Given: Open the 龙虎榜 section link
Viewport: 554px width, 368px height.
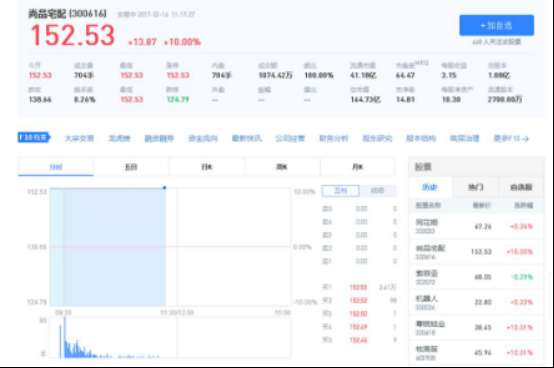Looking at the screenshot, I should [119, 138].
